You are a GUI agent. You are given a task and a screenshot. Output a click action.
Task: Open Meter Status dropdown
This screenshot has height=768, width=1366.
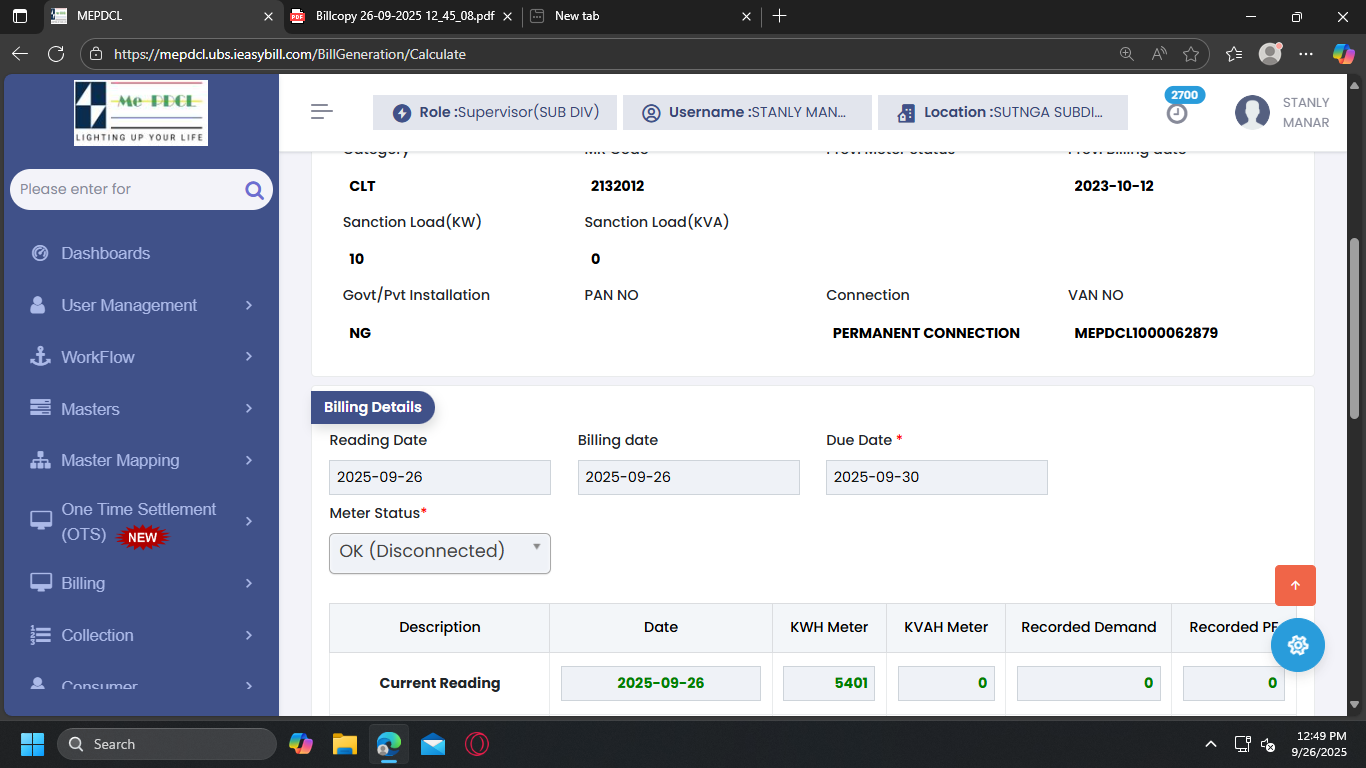click(x=439, y=552)
